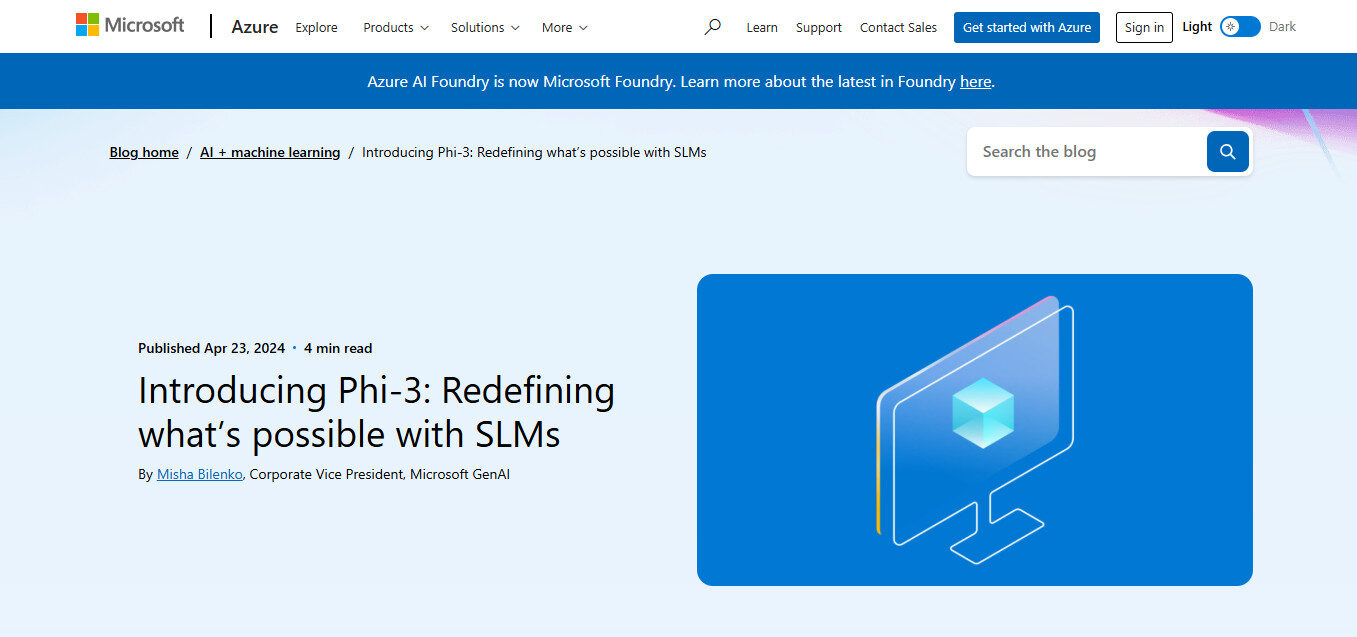Screen dimensions: 1357x637
Task: Select the Light theme label
Action: tap(1197, 27)
